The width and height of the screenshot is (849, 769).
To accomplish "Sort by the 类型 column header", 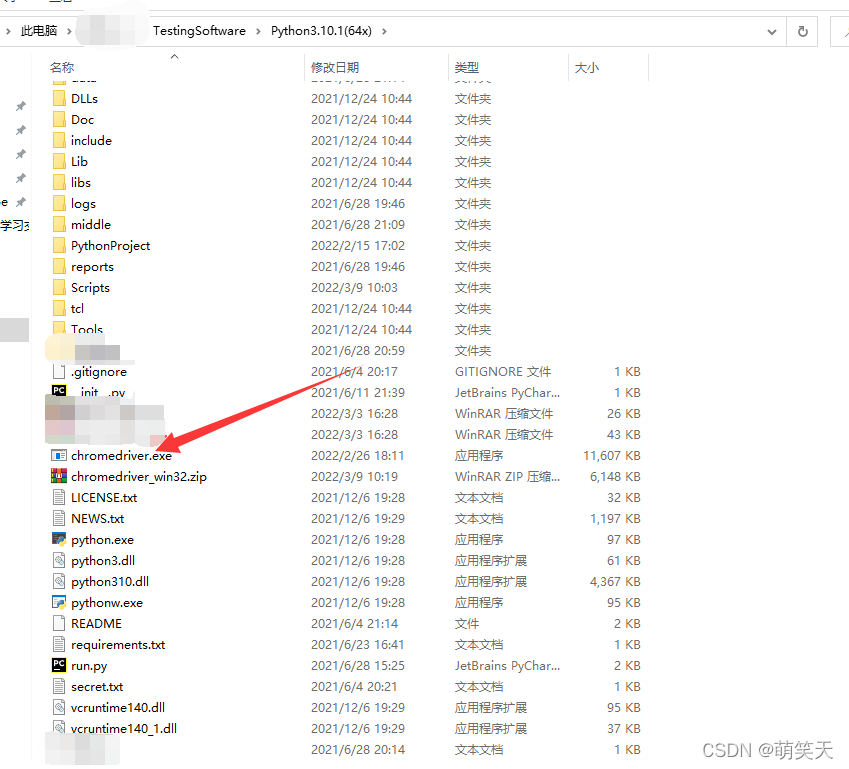I will coord(467,68).
